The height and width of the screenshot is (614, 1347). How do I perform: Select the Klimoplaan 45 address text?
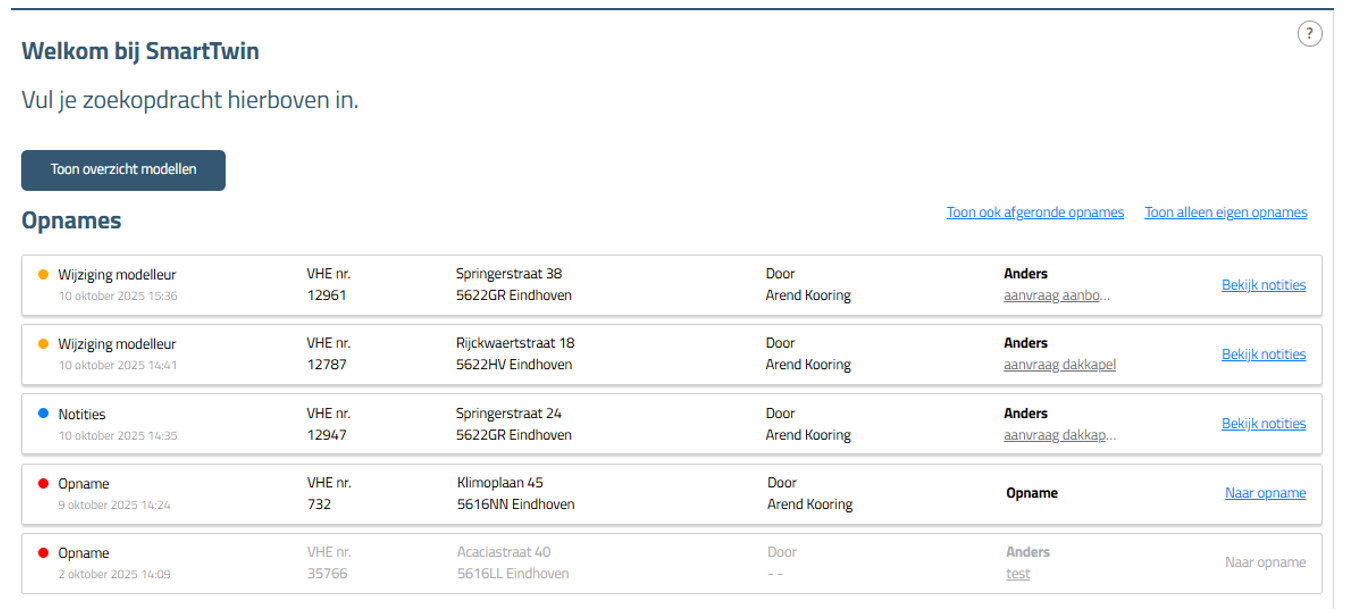point(500,483)
